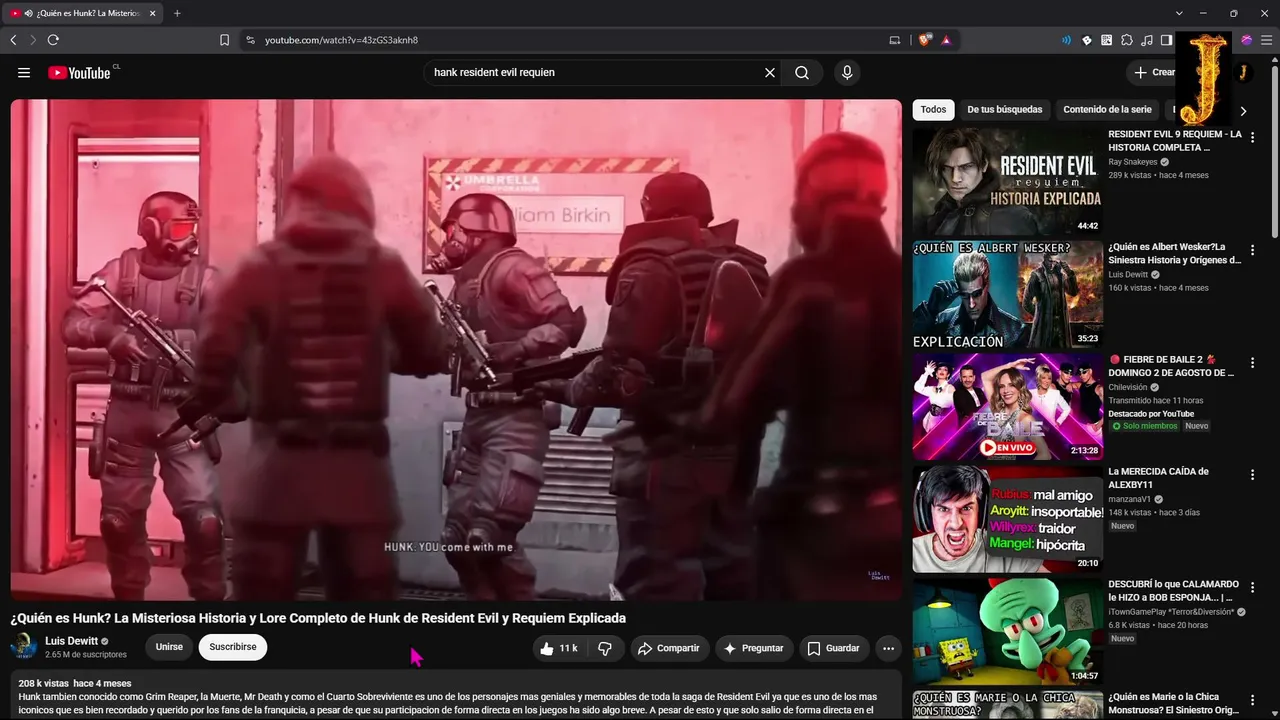Open options for RESIDENT EVIL 9 REQUIEM video

click(x=1252, y=138)
